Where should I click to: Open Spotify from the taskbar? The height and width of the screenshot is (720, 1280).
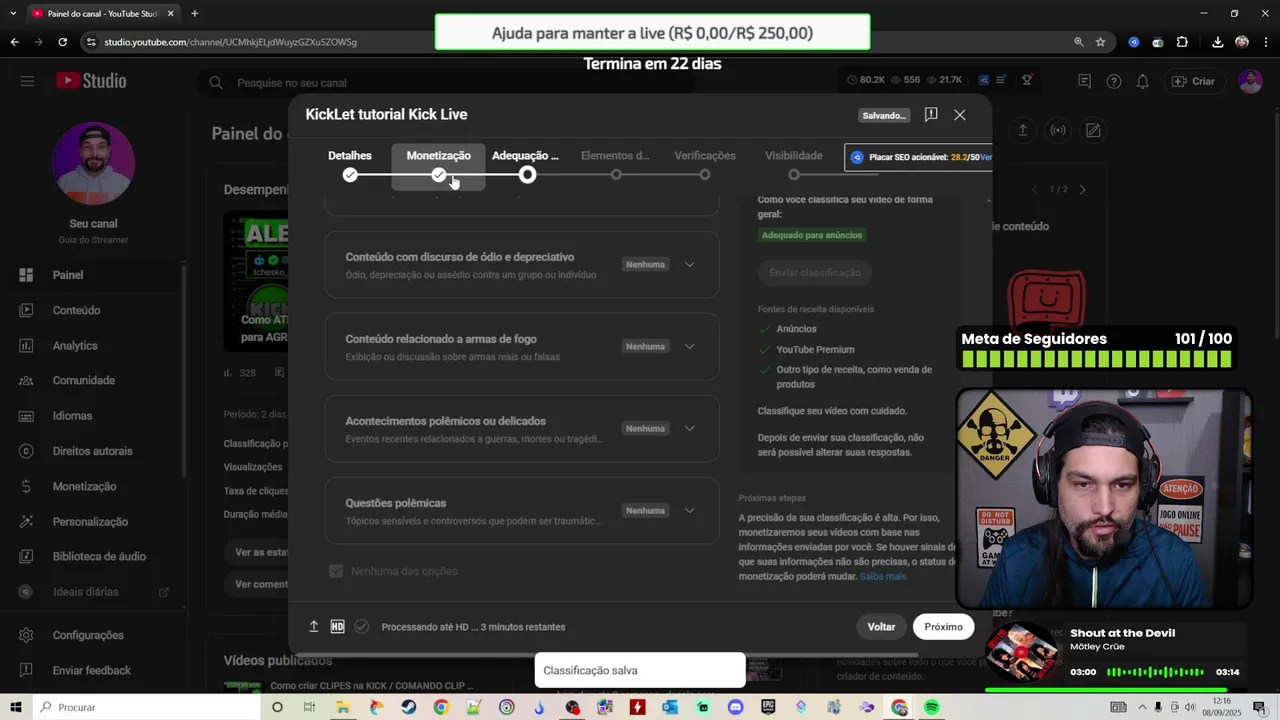coord(931,707)
